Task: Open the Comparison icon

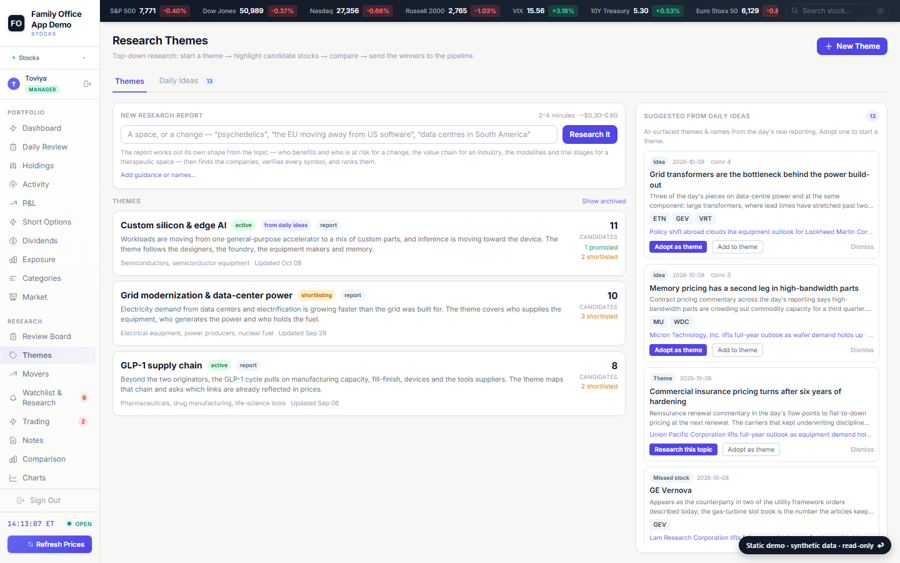Action: coord(13,459)
